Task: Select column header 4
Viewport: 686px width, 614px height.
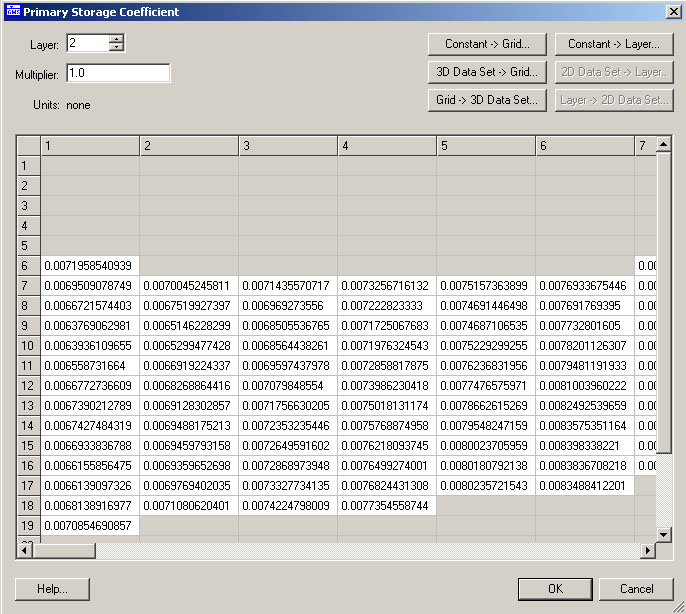Action: point(387,146)
